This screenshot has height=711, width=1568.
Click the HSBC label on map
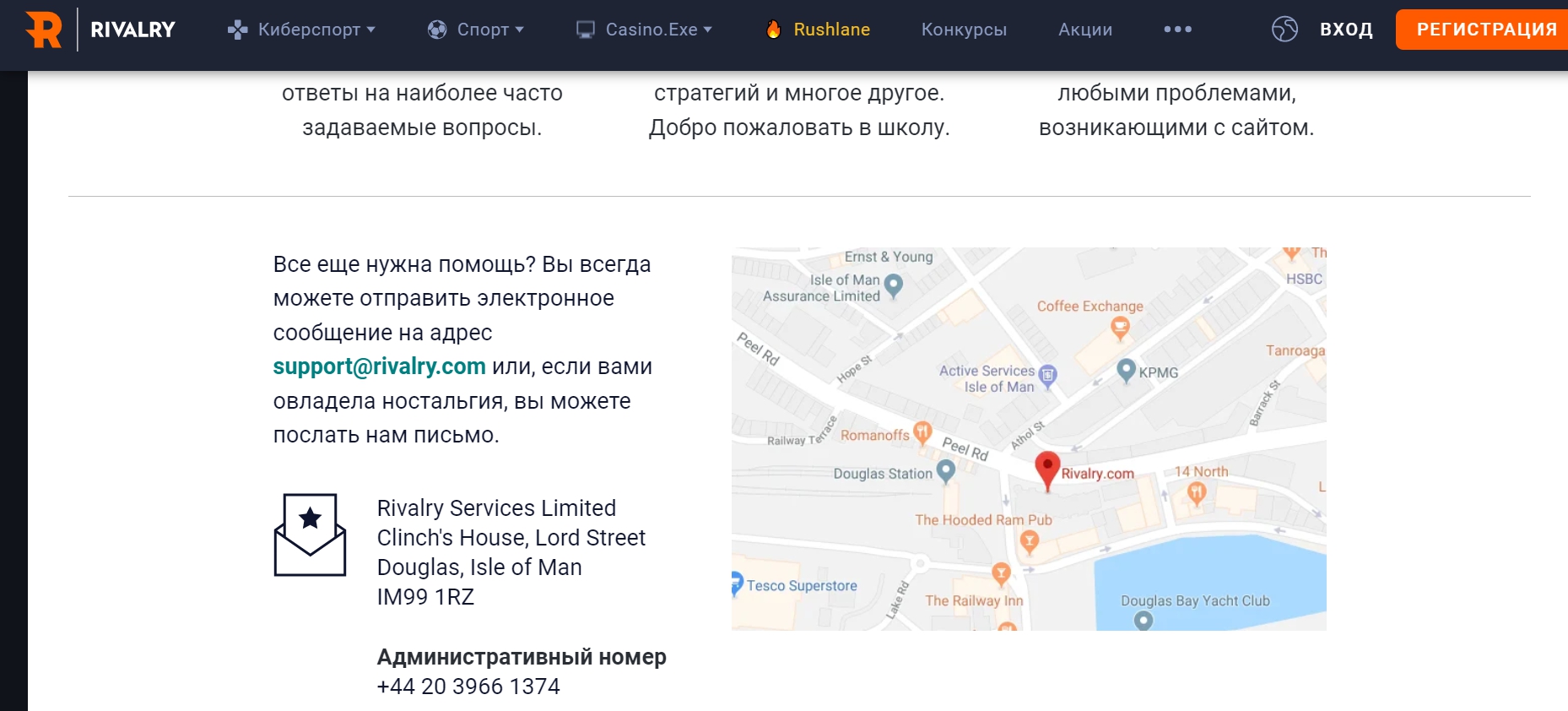[x=1304, y=279]
